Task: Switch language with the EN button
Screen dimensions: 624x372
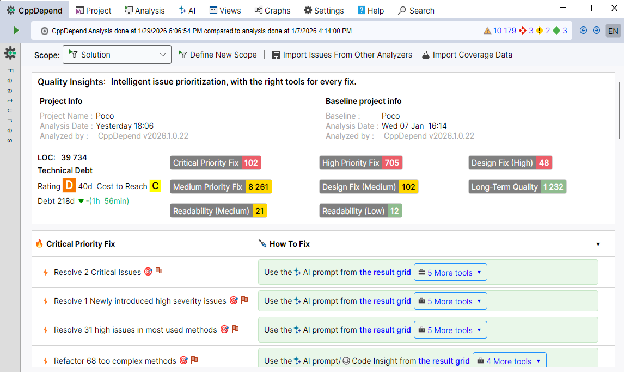Action: (613, 31)
